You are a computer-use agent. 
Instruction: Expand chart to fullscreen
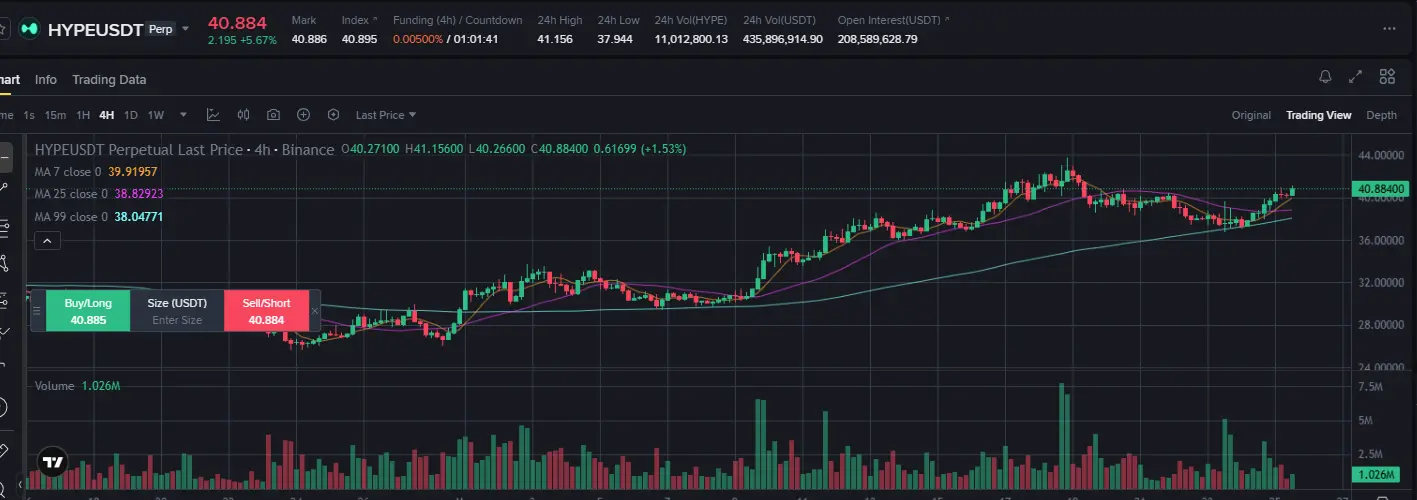(x=1356, y=77)
